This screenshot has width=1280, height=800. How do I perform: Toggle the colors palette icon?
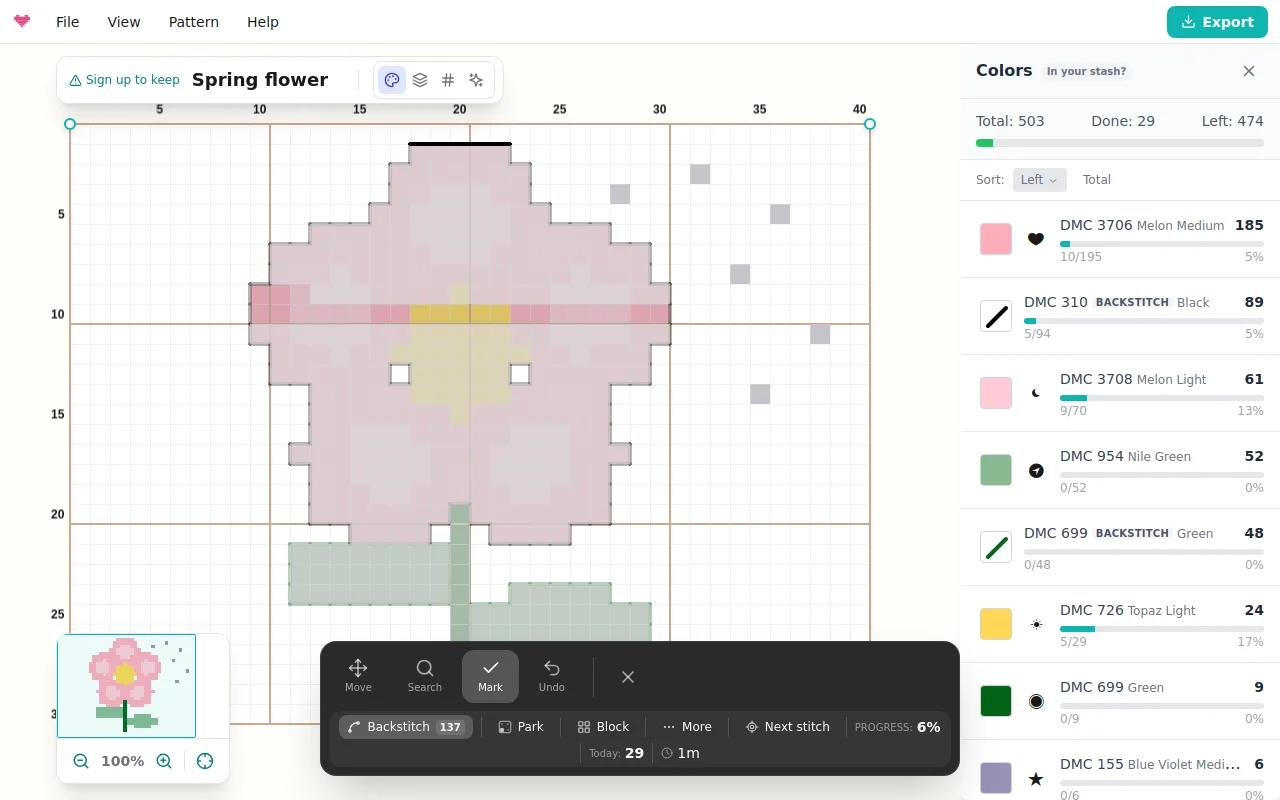point(392,80)
